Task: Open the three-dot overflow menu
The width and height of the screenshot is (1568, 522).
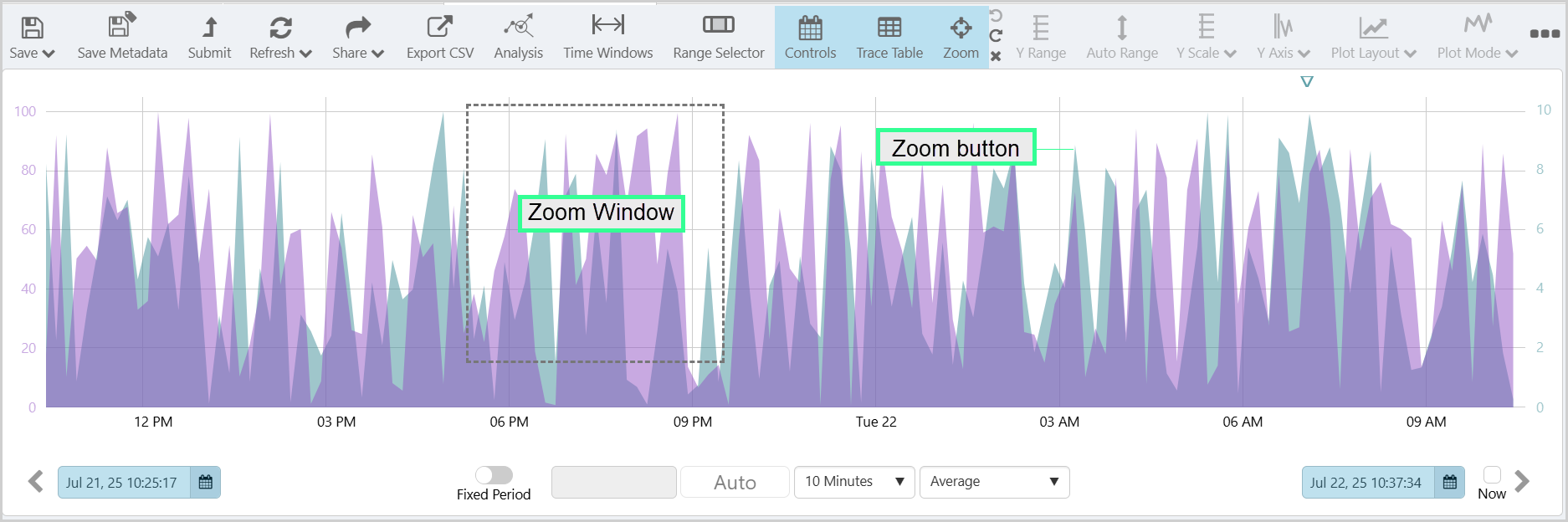Action: pos(1545,33)
